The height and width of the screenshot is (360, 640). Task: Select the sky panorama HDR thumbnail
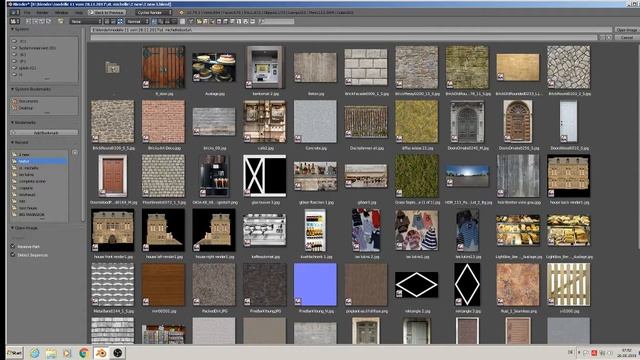point(467,176)
